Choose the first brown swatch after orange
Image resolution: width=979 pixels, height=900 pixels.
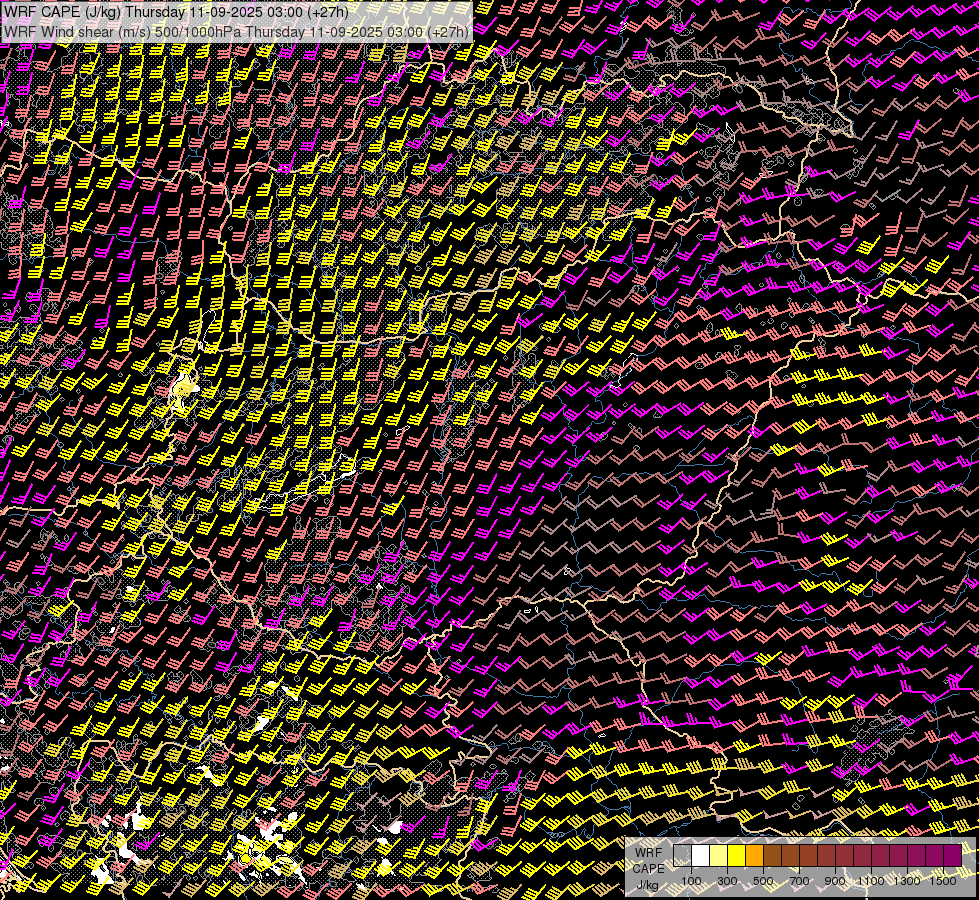click(x=772, y=855)
